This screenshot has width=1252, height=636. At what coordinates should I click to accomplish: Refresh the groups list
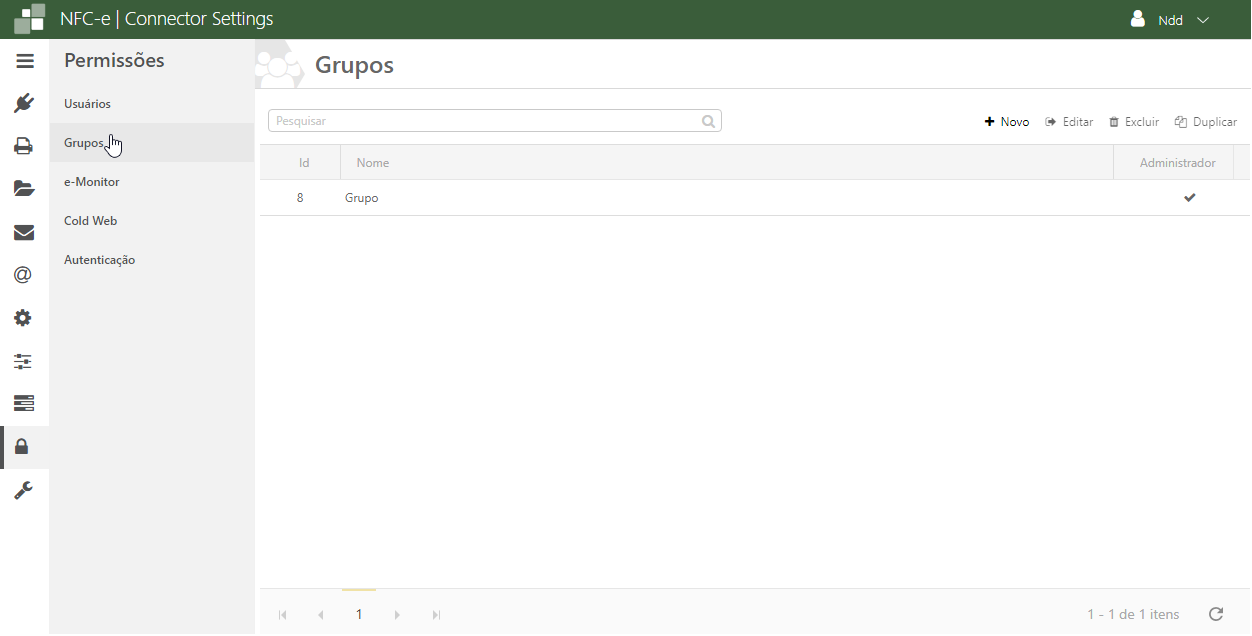pos(1216,614)
